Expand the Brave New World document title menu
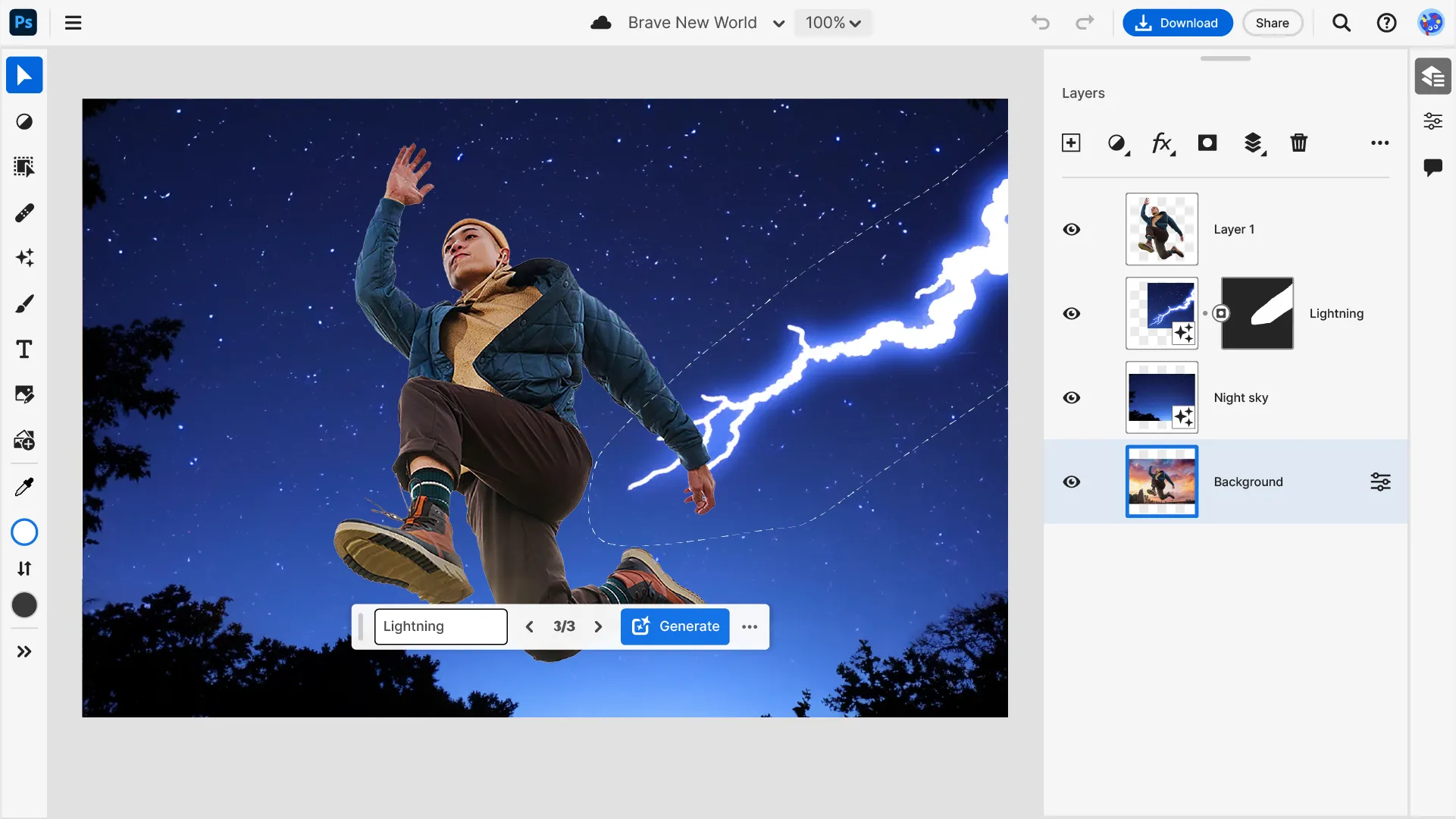1456x819 pixels. [x=778, y=23]
